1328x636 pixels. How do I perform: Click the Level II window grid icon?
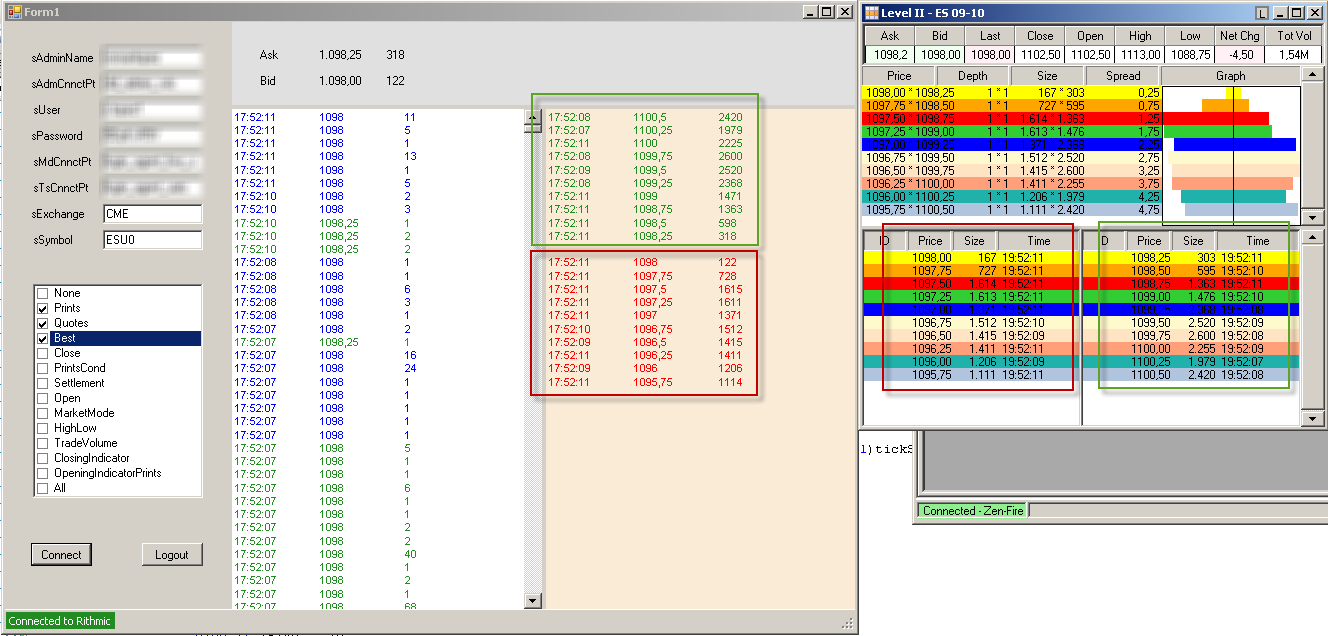click(x=872, y=12)
